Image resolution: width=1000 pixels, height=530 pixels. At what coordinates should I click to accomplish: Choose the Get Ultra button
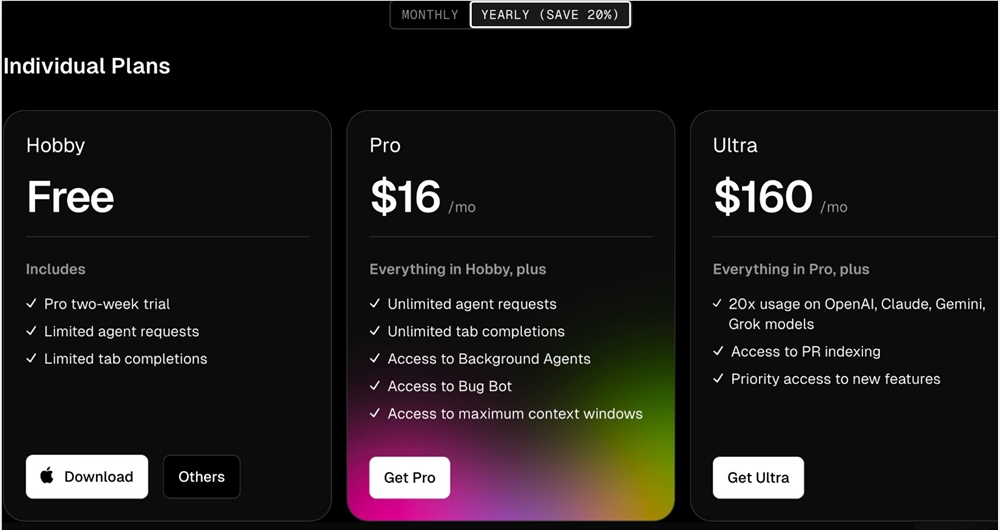pos(758,478)
